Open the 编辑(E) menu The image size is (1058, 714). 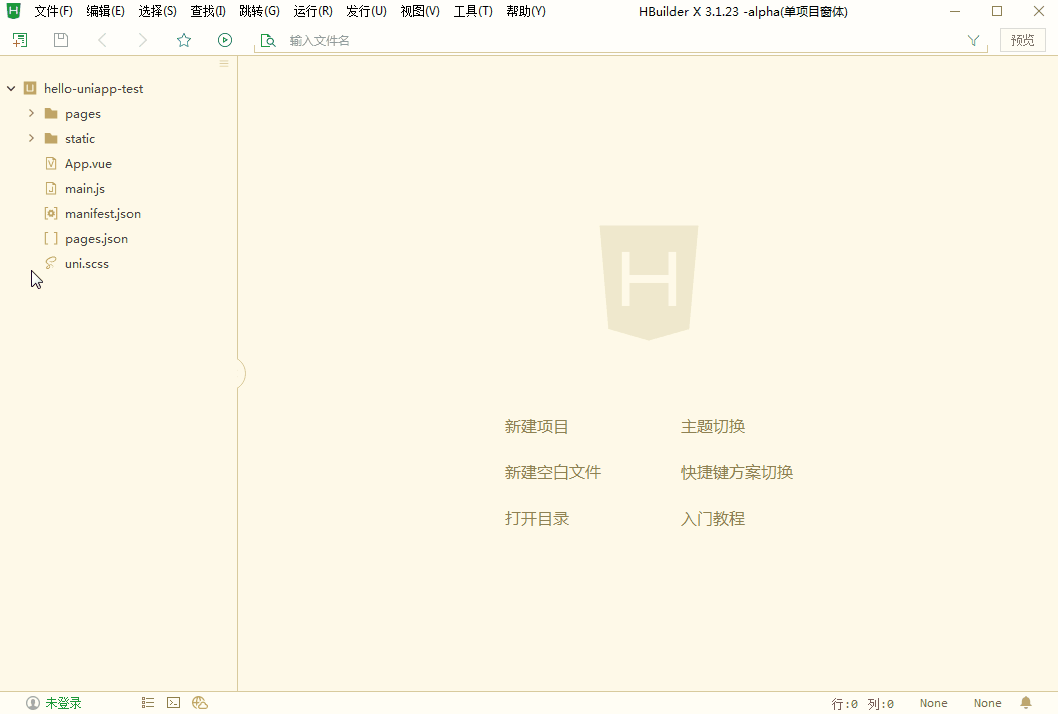tap(105, 11)
